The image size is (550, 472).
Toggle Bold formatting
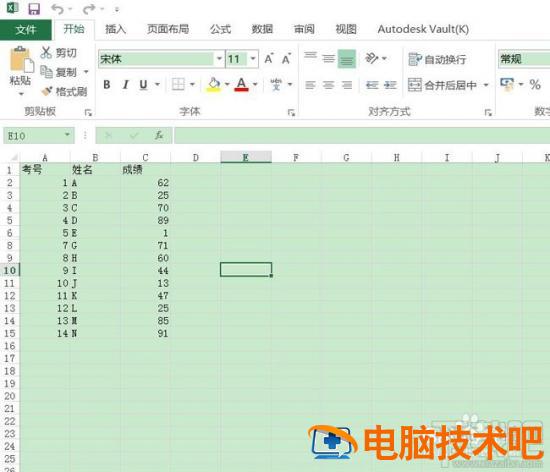click(x=107, y=85)
